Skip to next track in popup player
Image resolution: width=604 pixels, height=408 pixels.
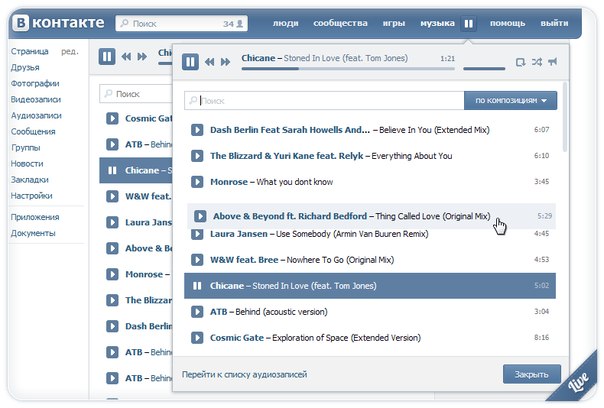point(225,62)
